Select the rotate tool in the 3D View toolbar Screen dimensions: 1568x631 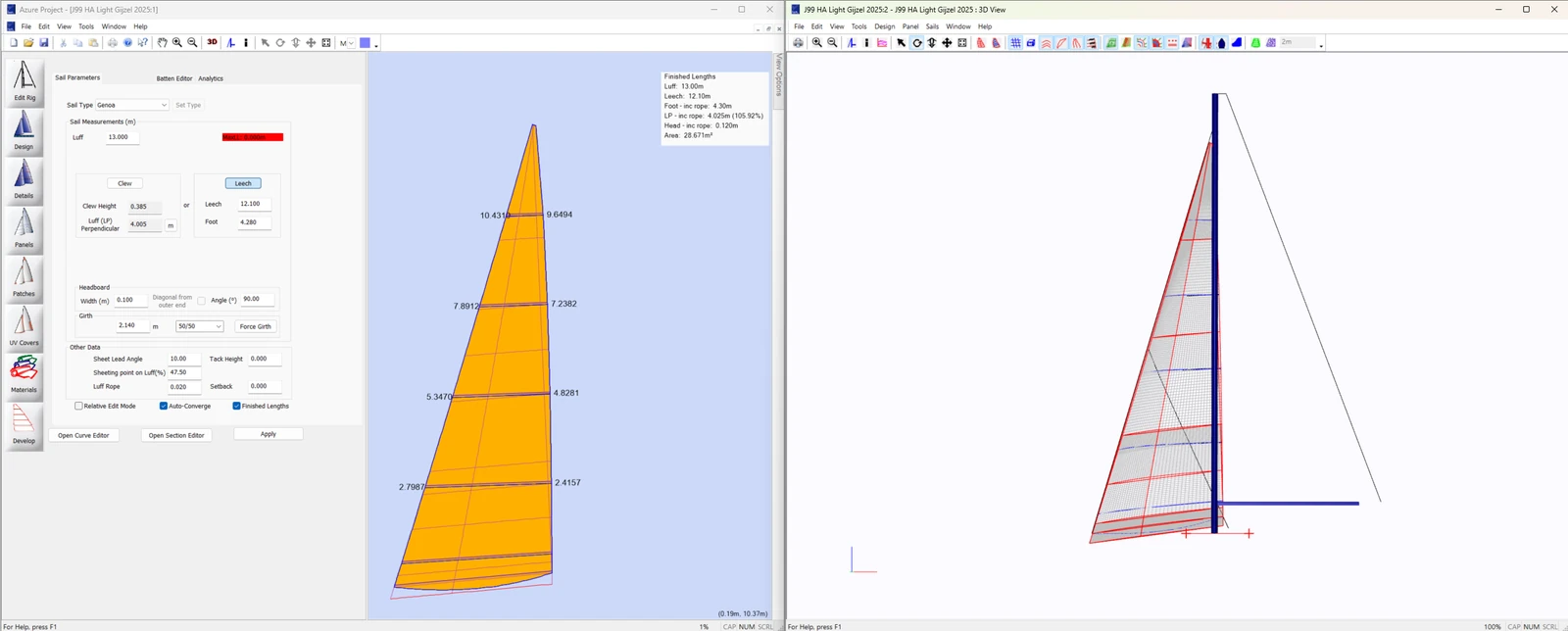tap(917, 43)
